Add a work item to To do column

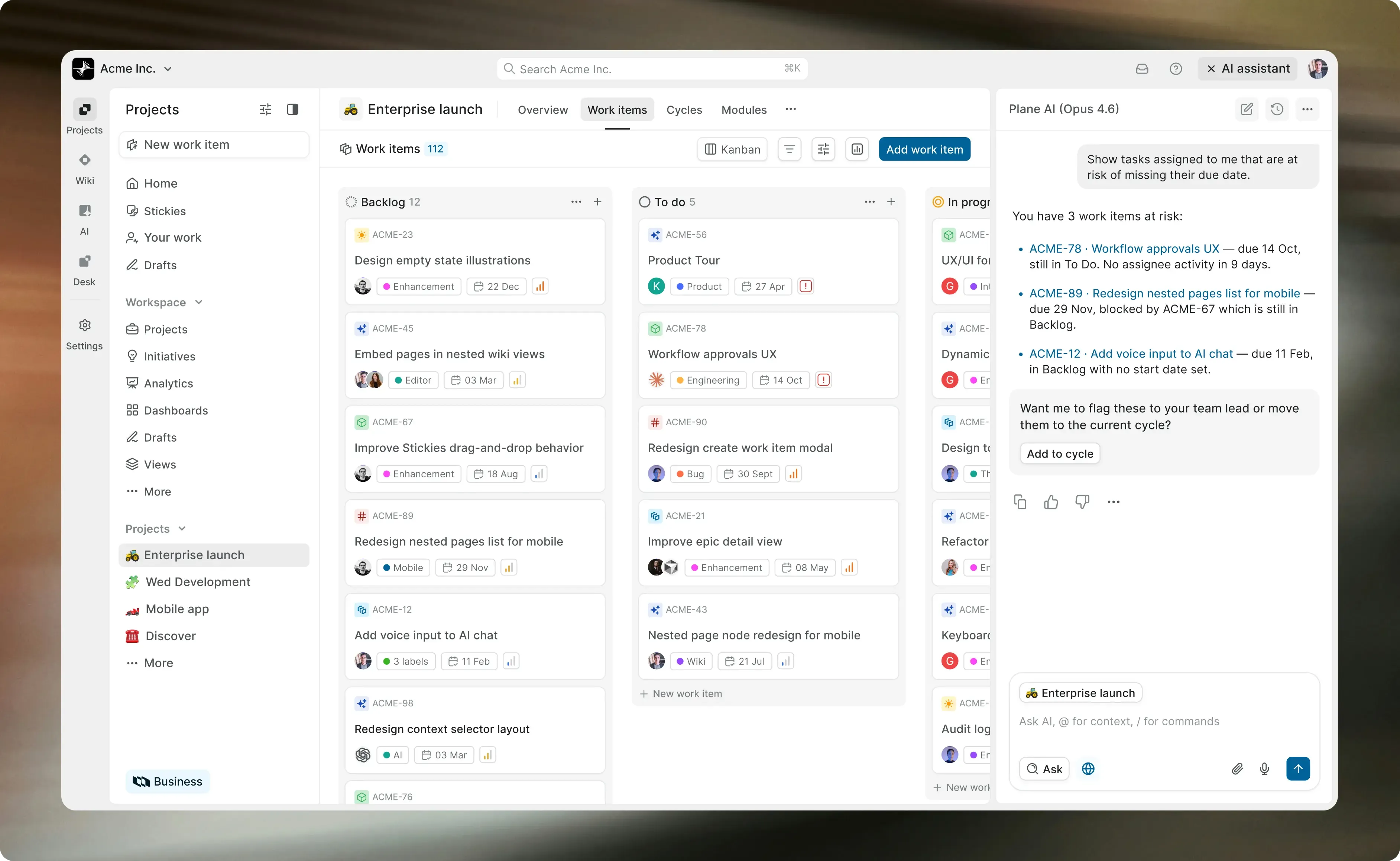click(891, 201)
